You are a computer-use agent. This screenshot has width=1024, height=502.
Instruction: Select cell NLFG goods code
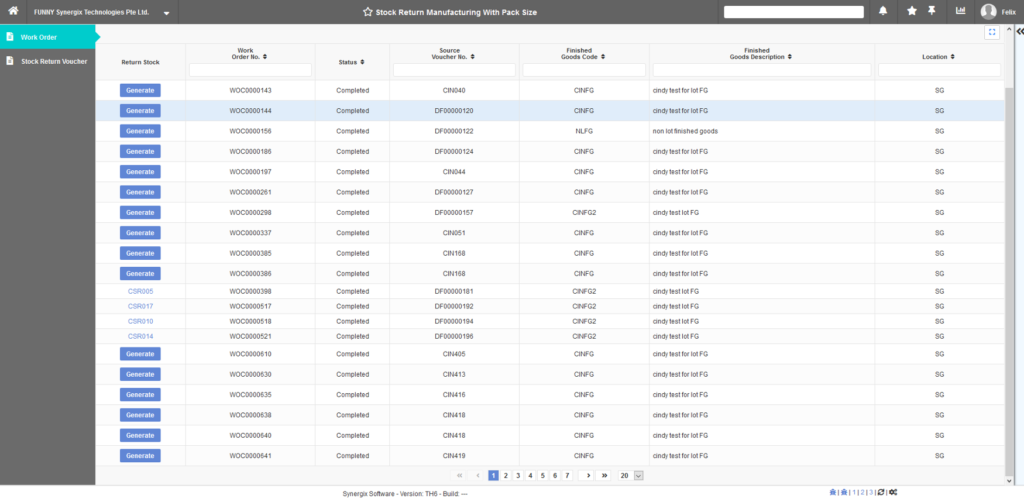click(x=584, y=131)
